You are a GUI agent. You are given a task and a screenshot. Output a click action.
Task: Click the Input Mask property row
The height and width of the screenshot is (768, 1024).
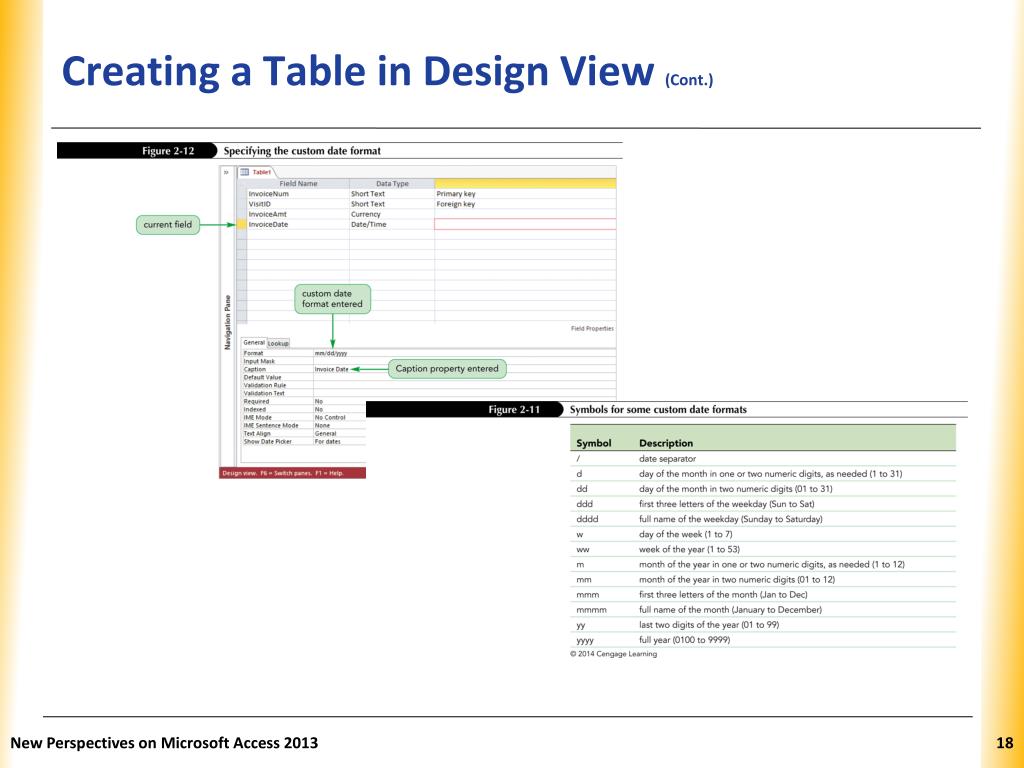click(428, 361)
